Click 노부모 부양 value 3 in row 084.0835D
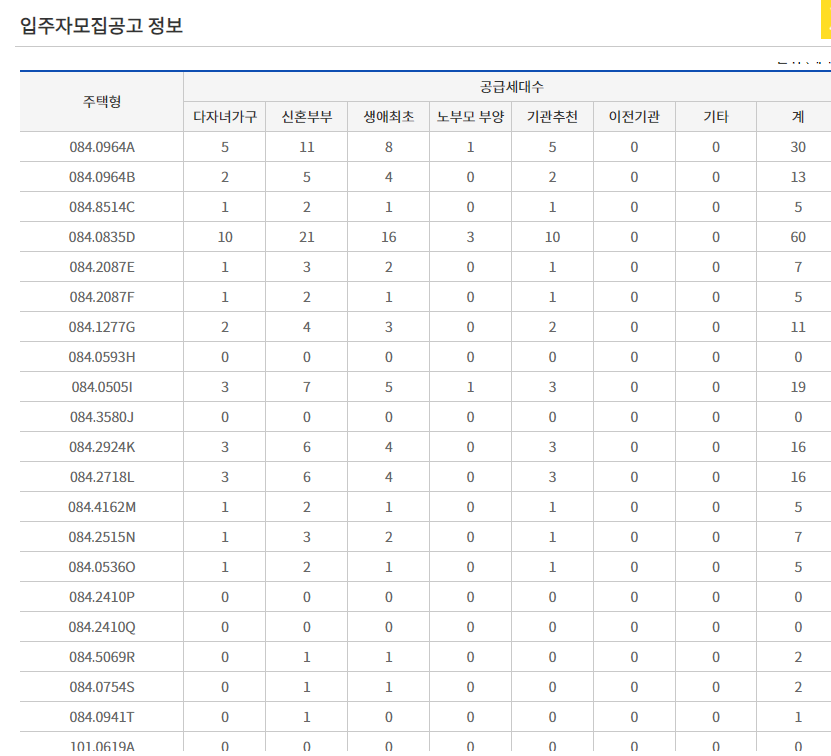 (x=470, y=237)
